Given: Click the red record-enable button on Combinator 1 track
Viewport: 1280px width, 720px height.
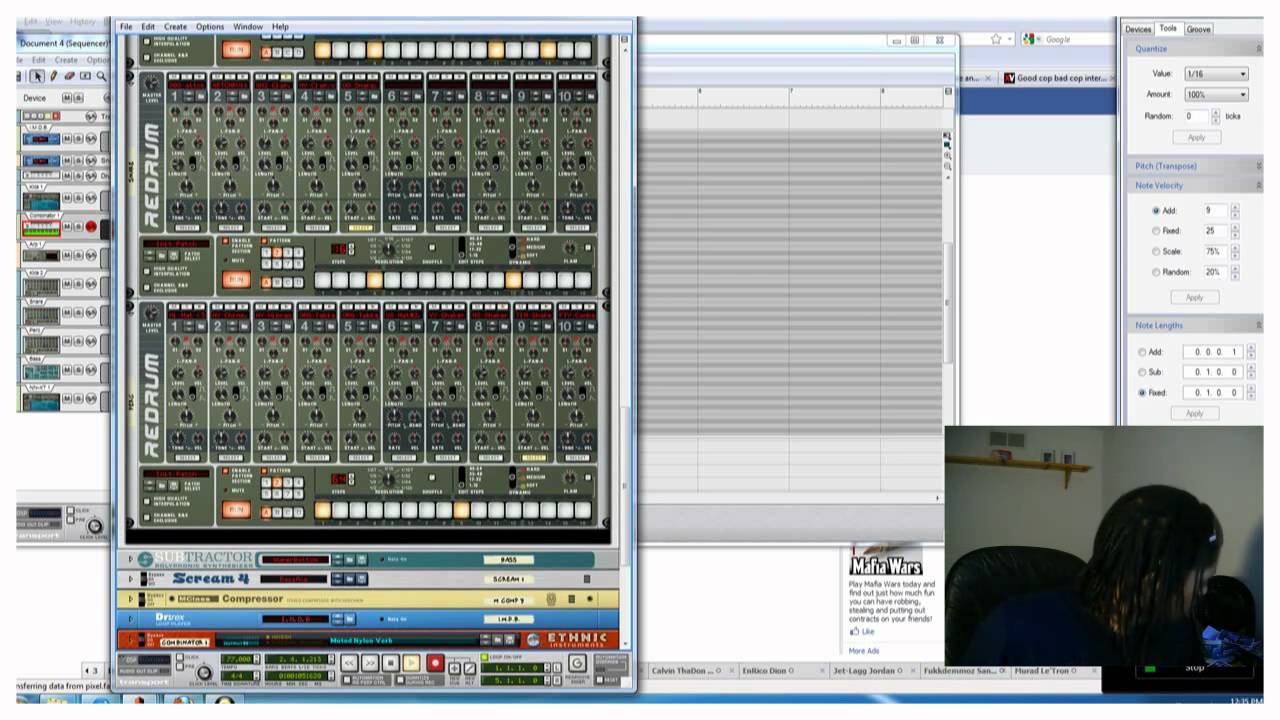Looking at the screenshot, I should click(91, 227).
